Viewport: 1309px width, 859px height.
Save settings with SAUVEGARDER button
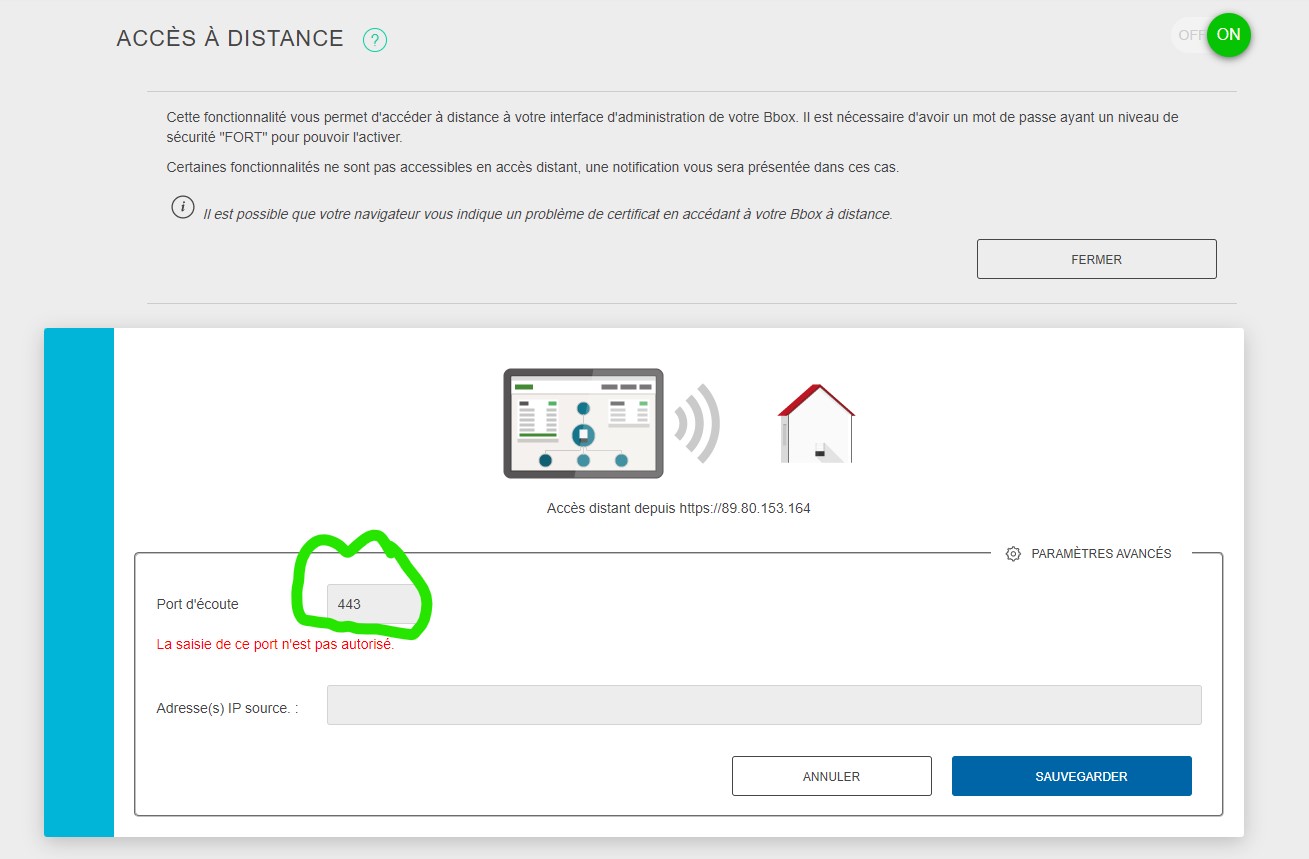pyautogui.click(x=1071, y=776)
